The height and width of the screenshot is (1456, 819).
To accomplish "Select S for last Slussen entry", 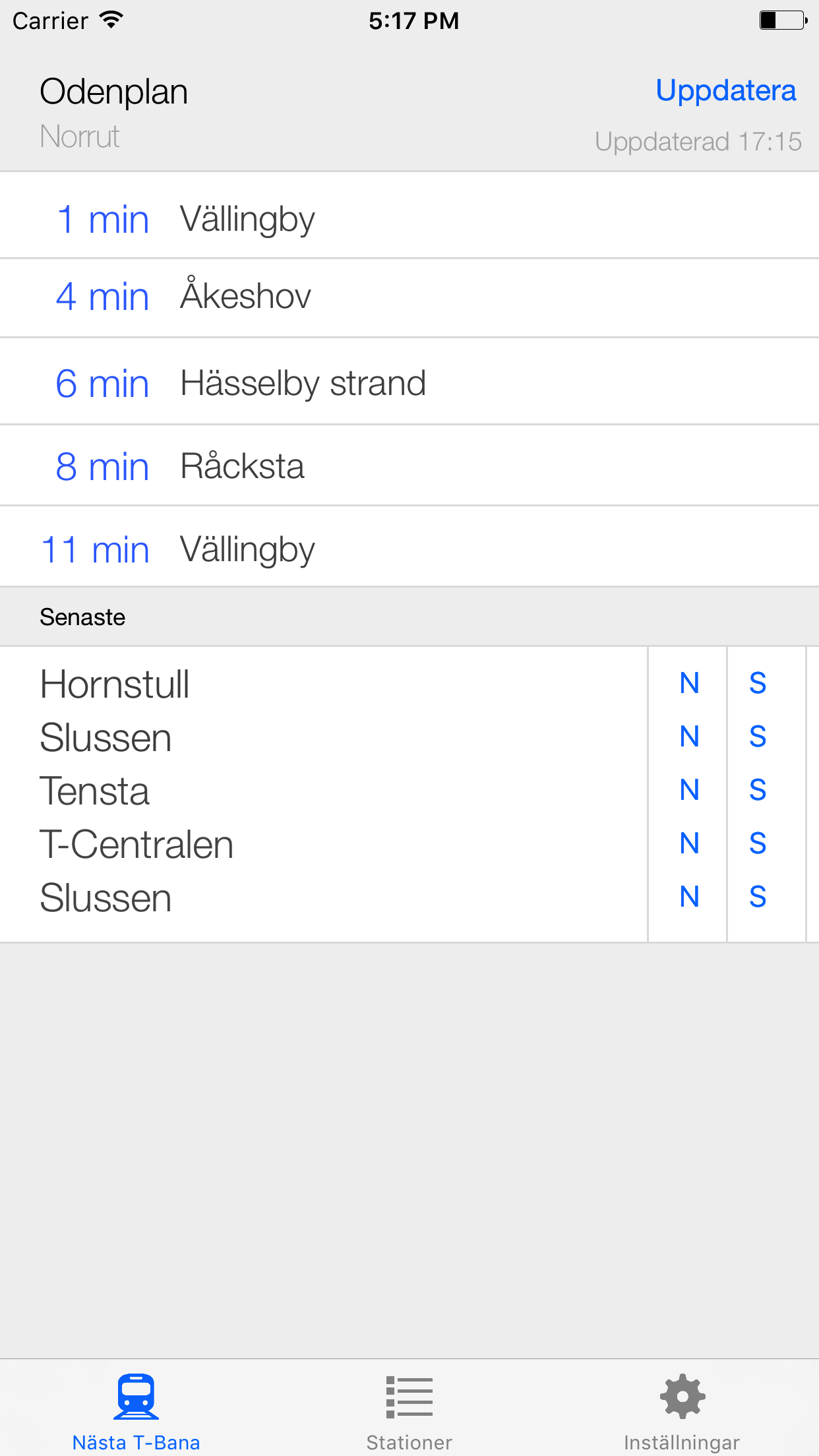I will click(758, 896).
